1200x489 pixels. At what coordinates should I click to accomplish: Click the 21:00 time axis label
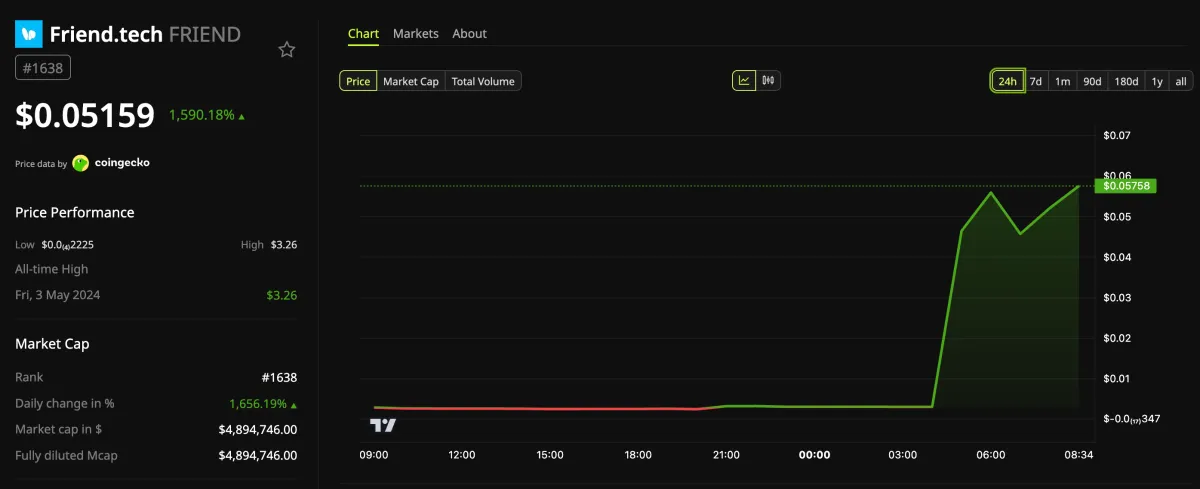(726, 454)
